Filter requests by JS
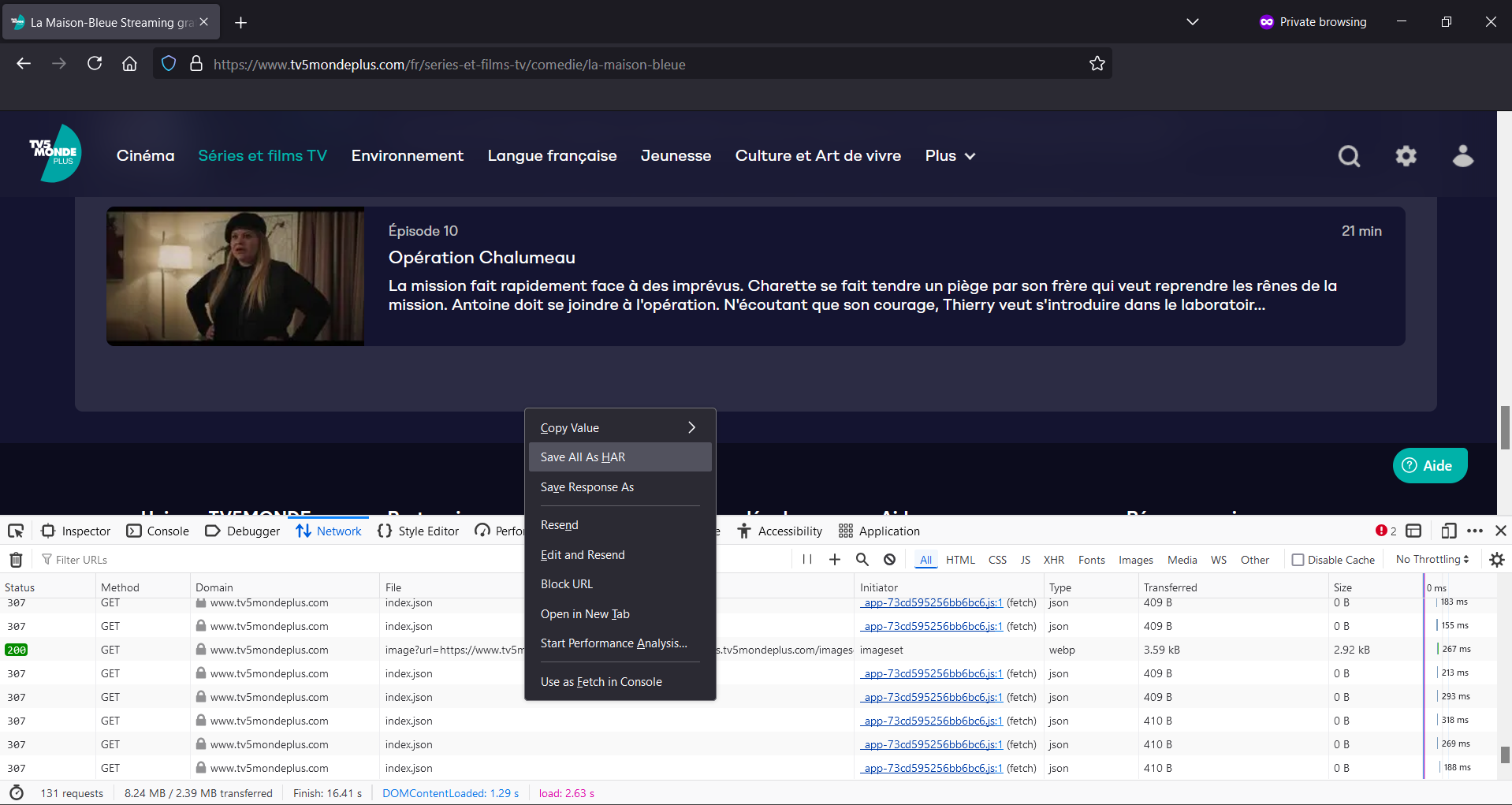Screen dimensions: 1512x805 point(1026,560)
